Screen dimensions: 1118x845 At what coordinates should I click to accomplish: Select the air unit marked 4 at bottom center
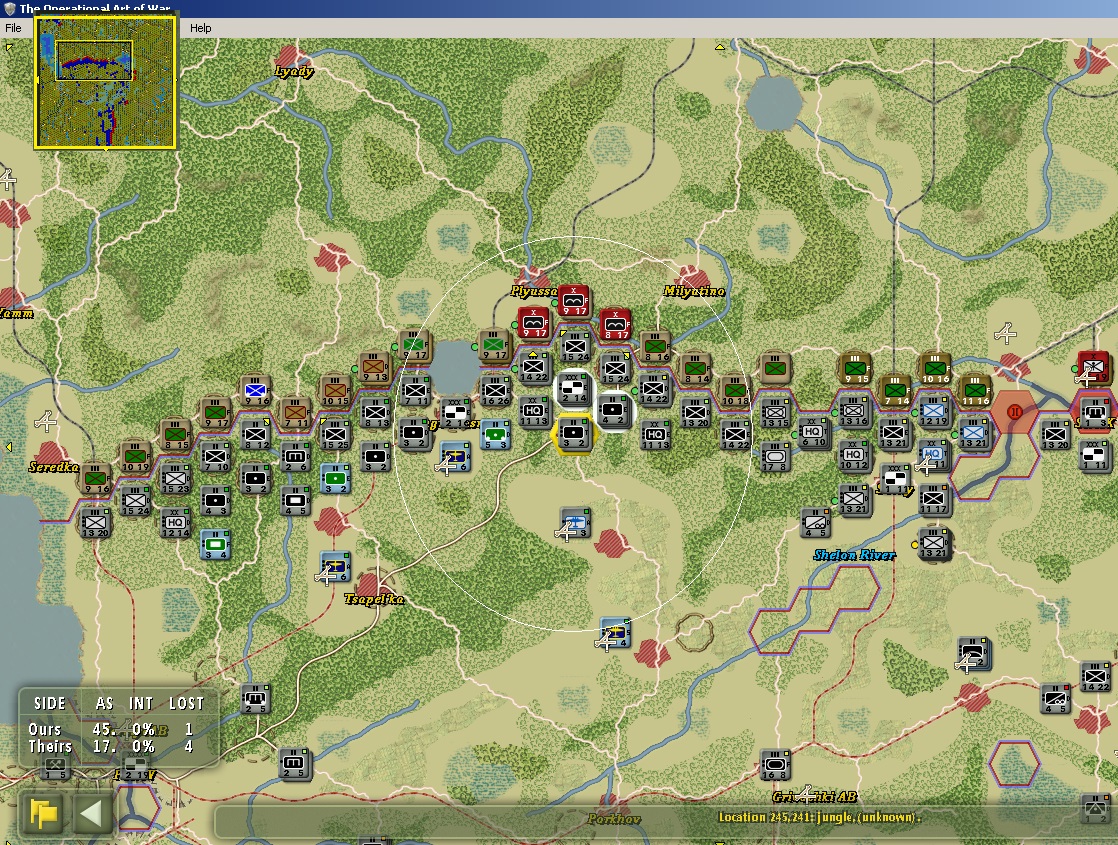tap(614, 633)
